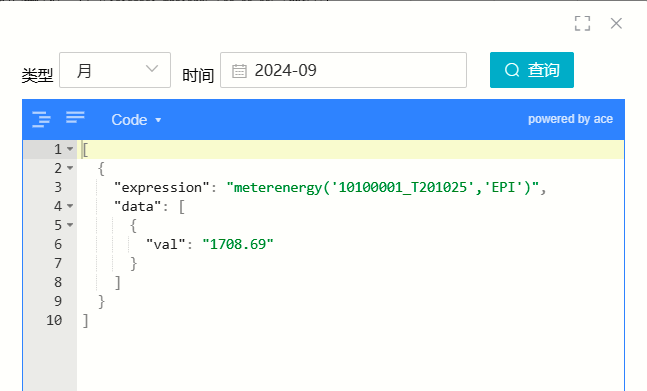Click the 查询 query button
Screen dimensions: 647x391
pyautogui.click(x=531, y=70)
